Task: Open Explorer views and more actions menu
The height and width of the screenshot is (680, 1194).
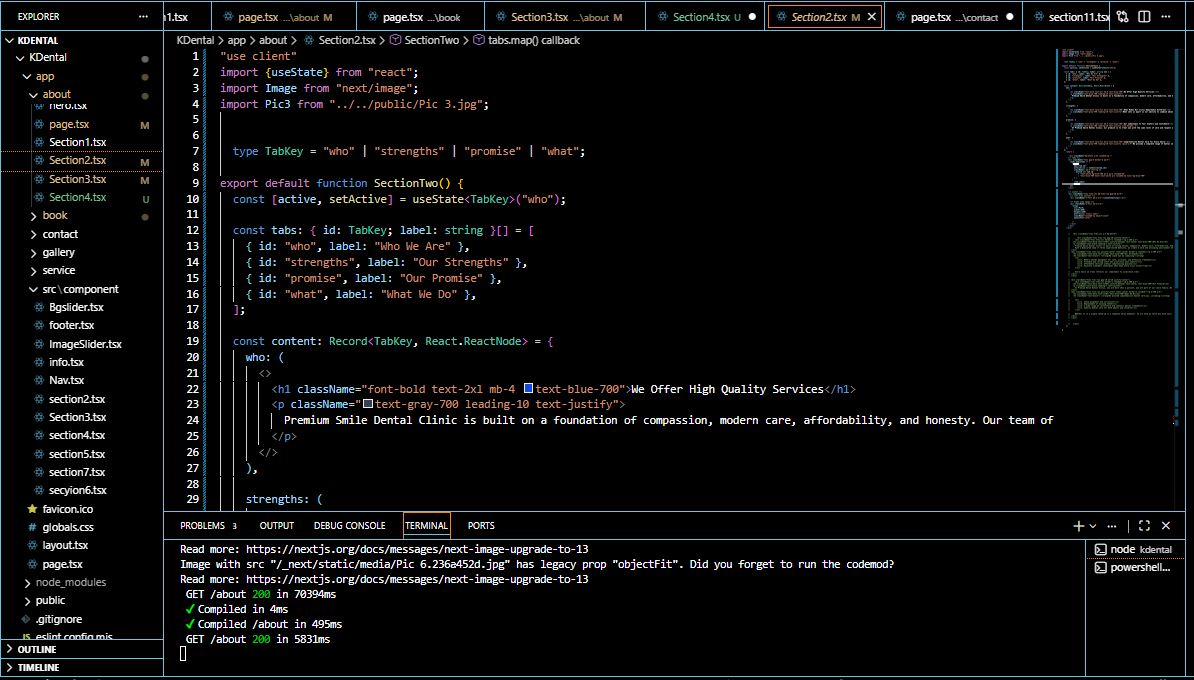Action: point(143,16)
